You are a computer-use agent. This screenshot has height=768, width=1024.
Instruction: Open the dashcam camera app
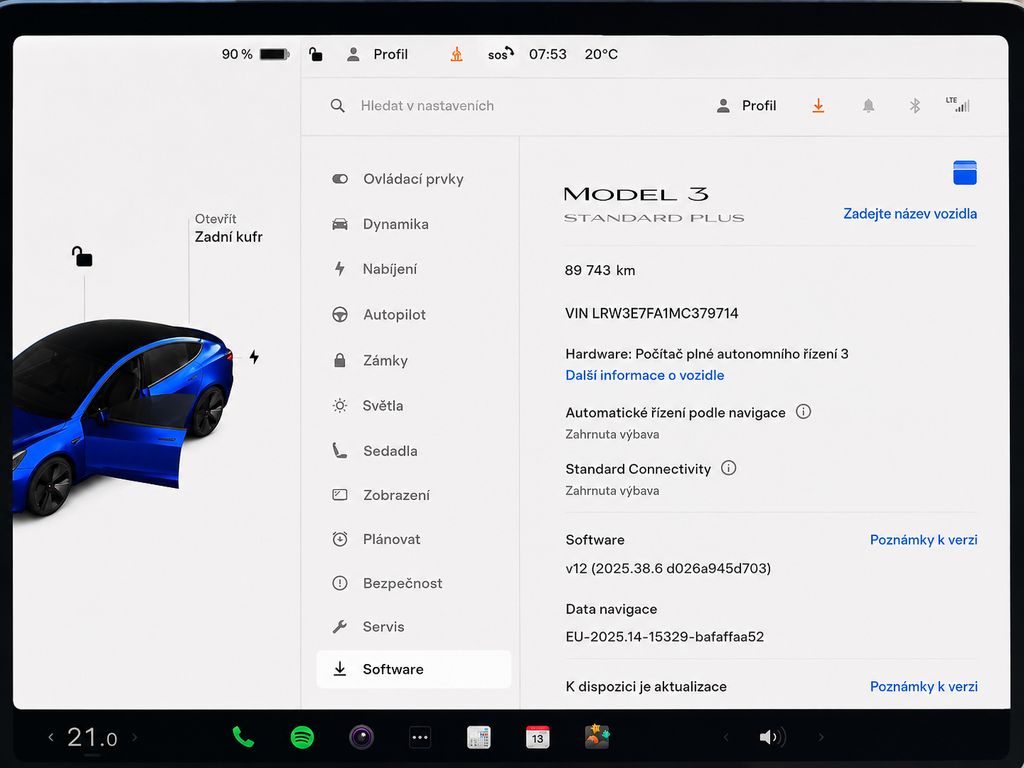361,737
